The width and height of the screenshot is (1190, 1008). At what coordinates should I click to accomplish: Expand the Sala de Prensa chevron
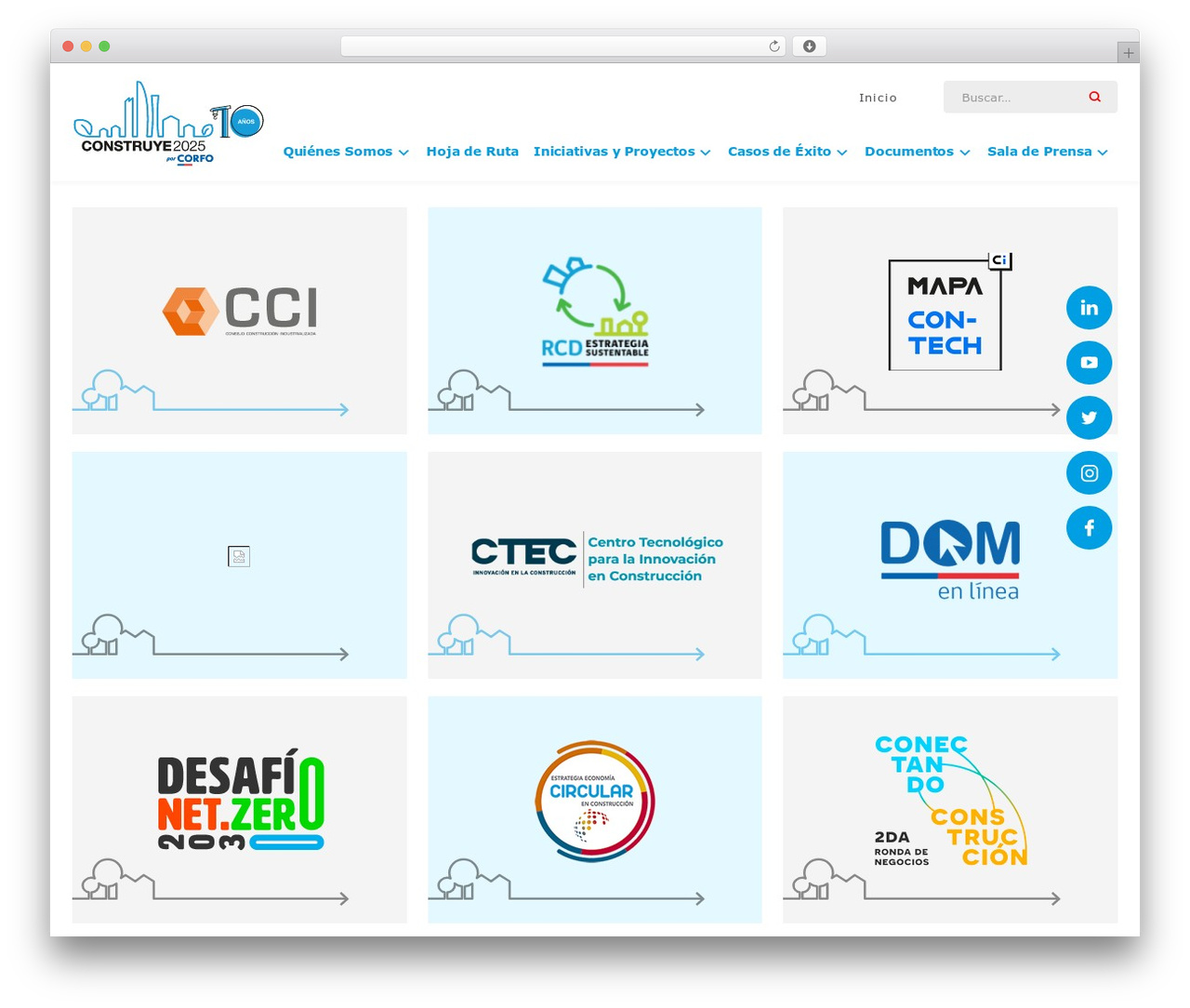pyautogui.click(x=1103, y=153)
